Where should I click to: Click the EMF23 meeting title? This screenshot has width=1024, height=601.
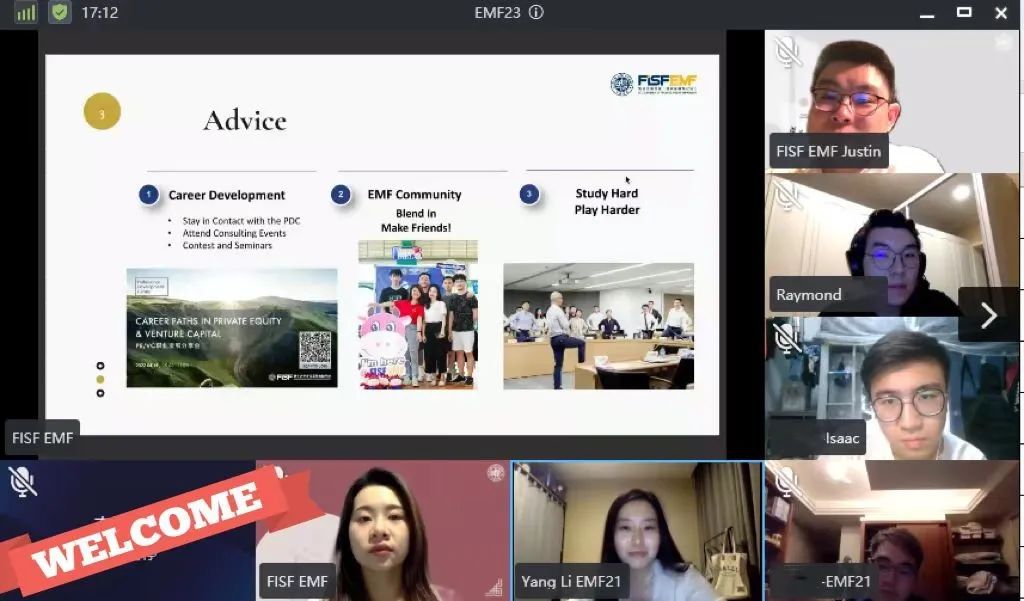498,13
